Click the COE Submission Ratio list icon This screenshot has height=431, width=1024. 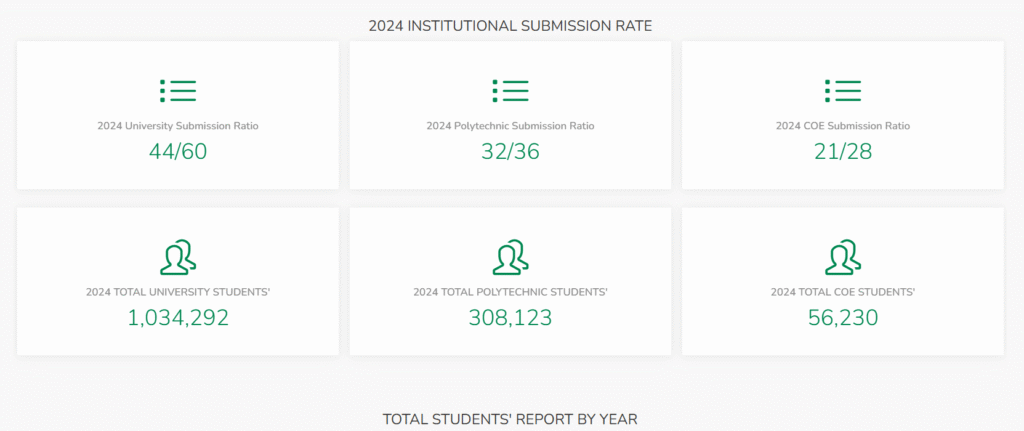(843, 90)
